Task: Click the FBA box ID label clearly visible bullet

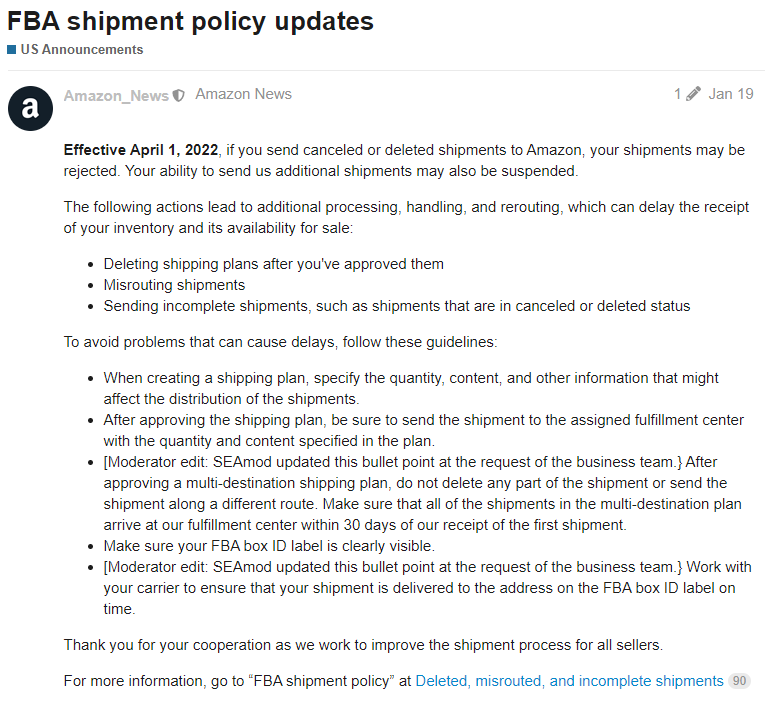Action: 269,546
